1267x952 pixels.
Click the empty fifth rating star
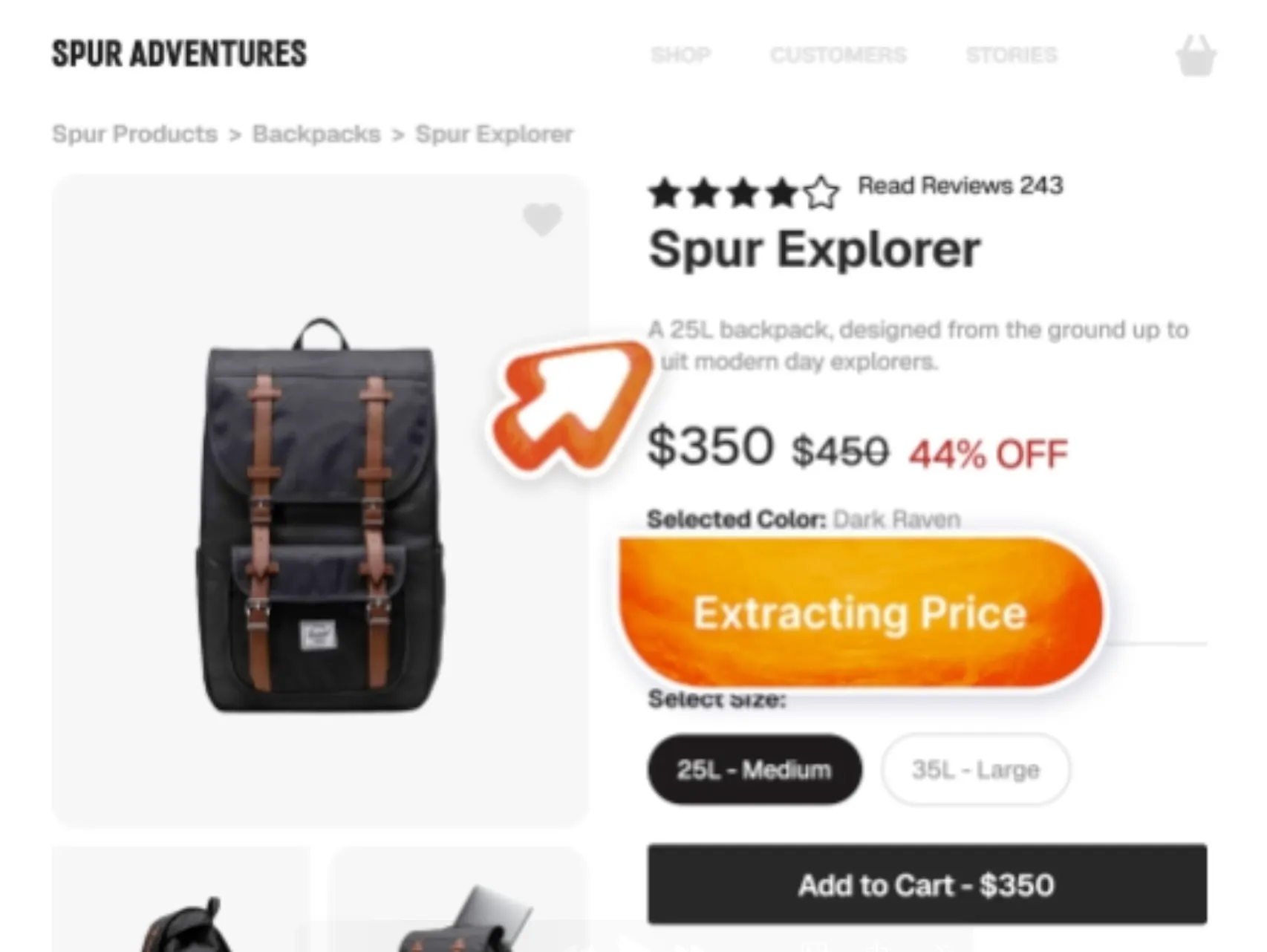coord(821,193)
